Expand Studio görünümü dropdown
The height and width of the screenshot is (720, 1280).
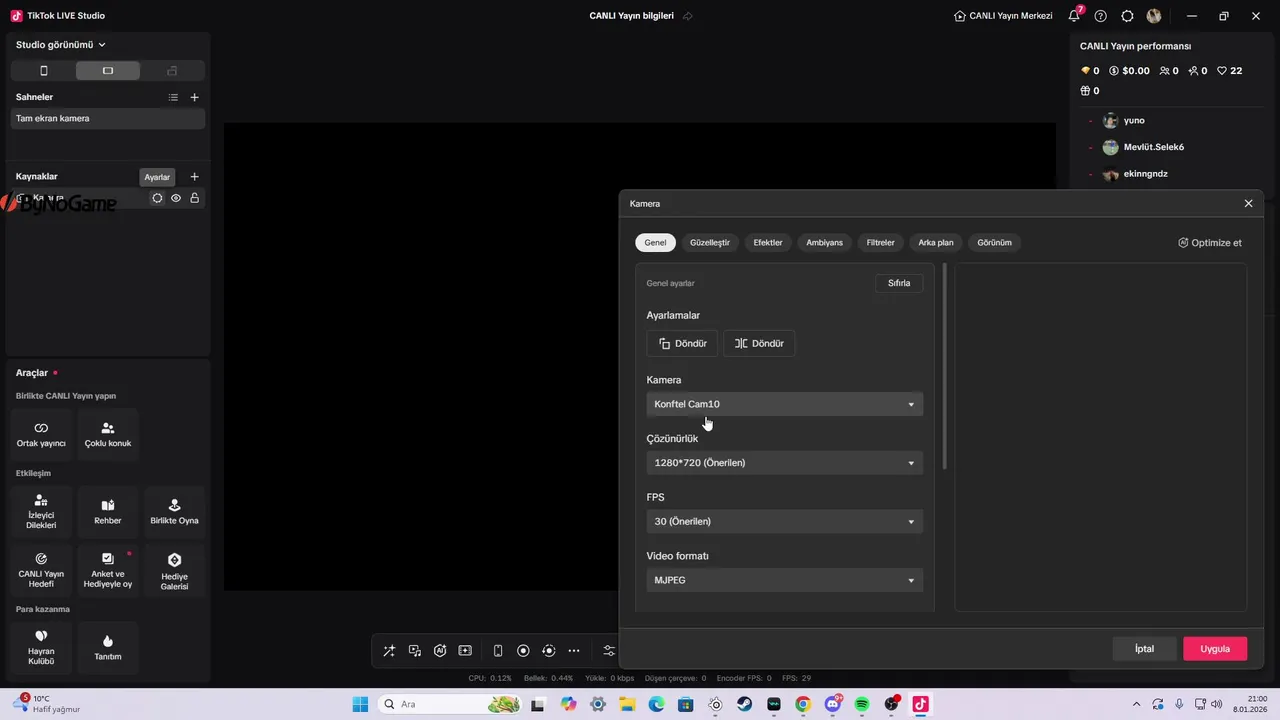pos(61,45)
